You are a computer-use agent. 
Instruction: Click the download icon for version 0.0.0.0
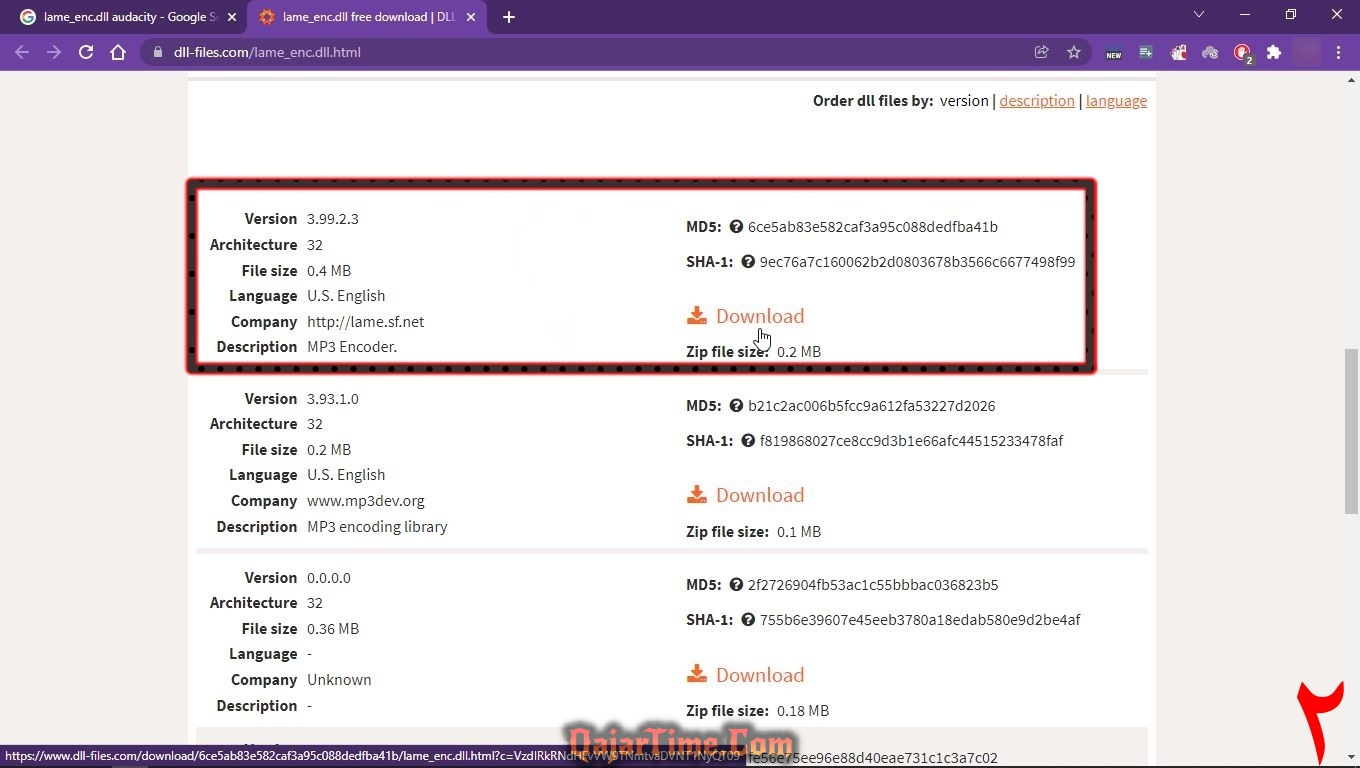click(x=697, y=675)
